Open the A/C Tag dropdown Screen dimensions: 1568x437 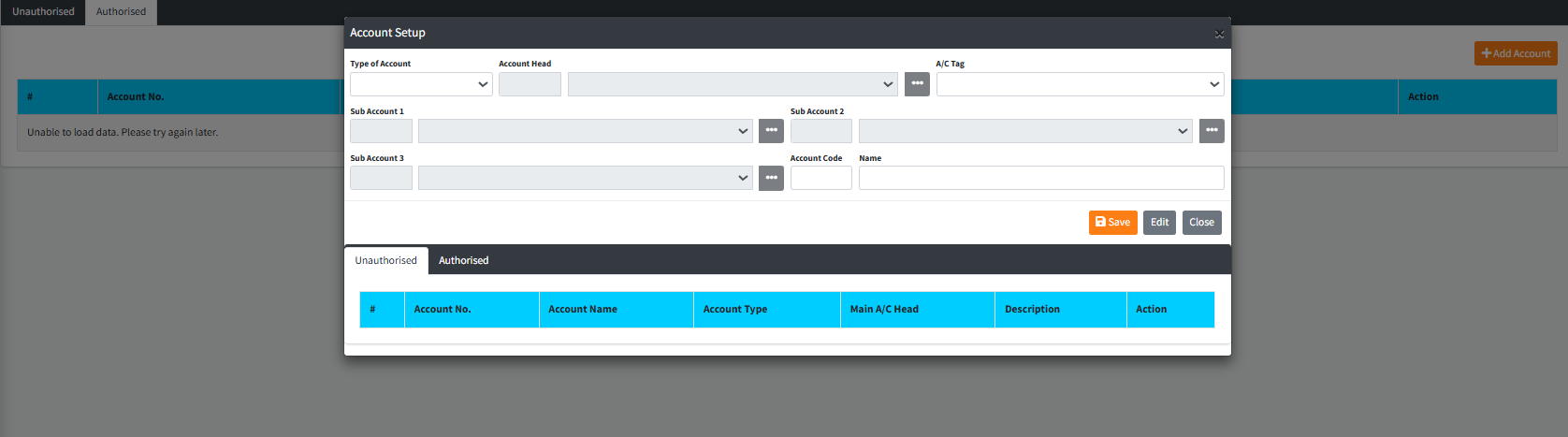[x=1080, y=84]
